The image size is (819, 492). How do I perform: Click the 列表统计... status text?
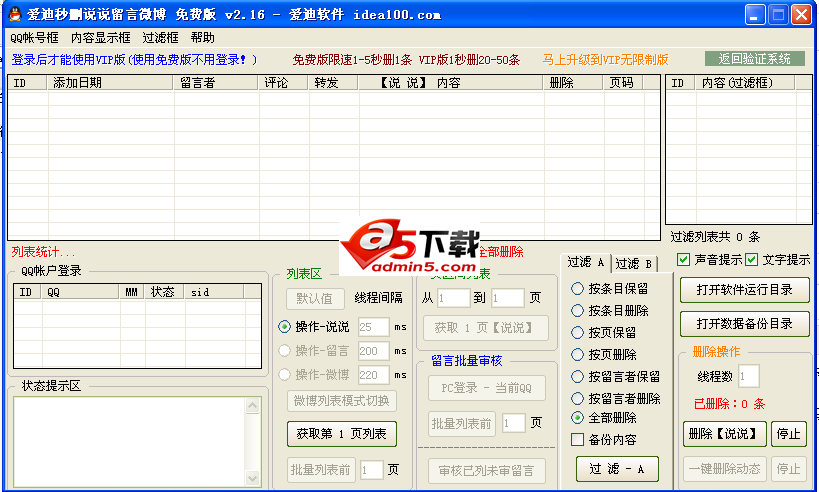(43, 252)
